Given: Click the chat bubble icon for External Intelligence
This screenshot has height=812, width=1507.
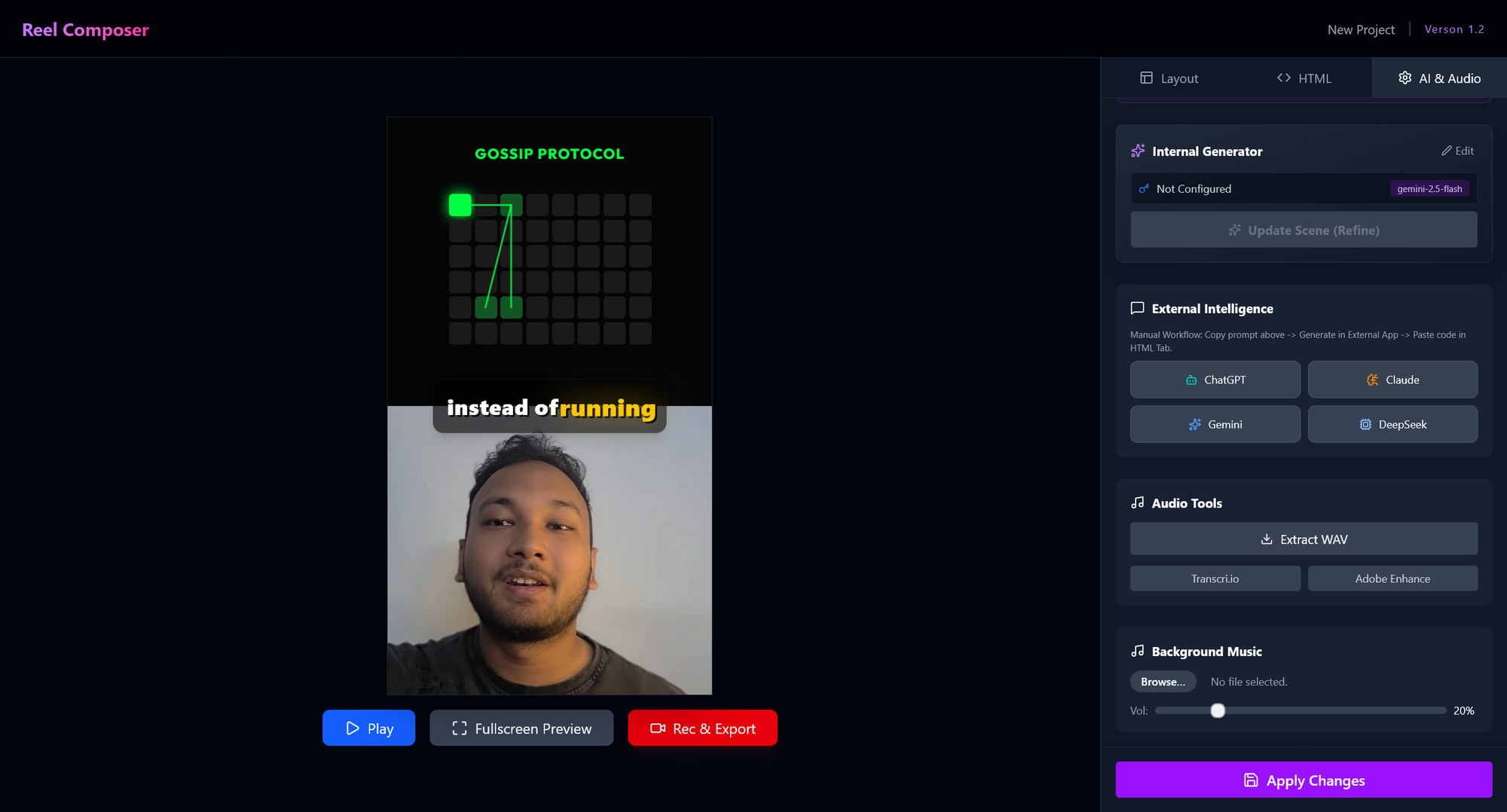Looking at the screenshot, I should click(x=1137, y=308).
